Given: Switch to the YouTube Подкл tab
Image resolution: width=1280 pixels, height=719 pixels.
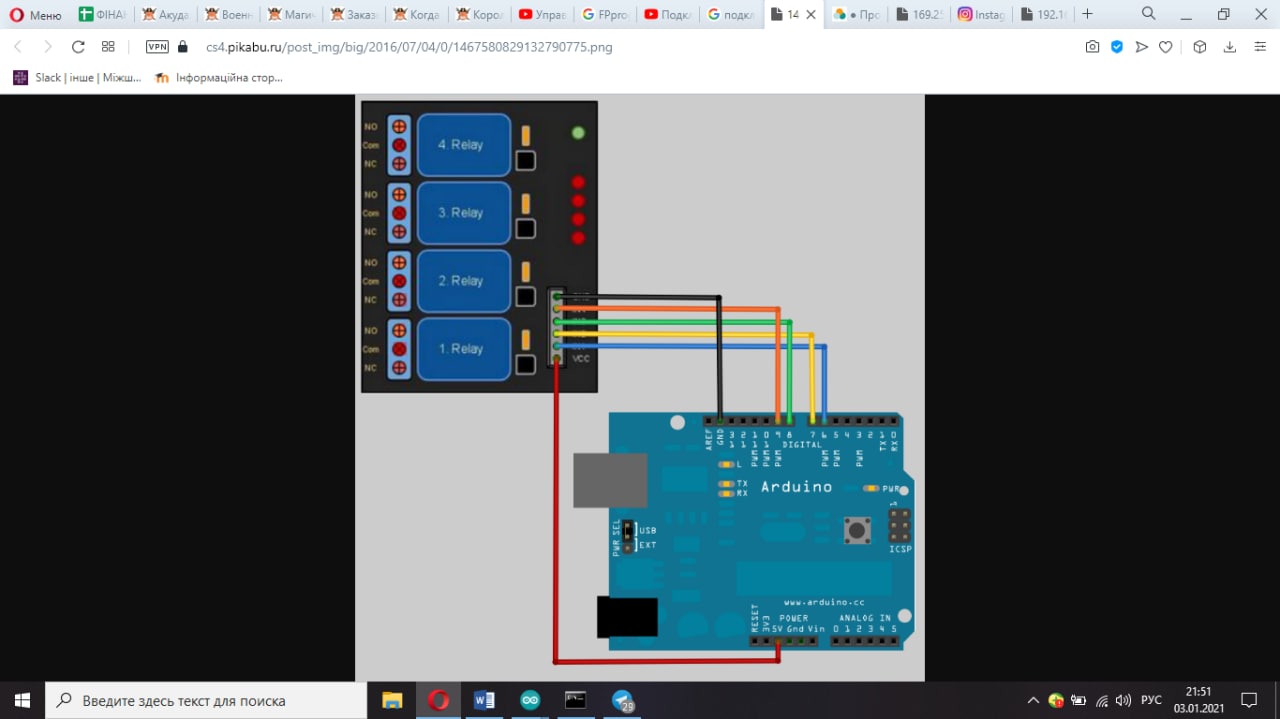Looking at the screenshot, I should tap(670, 15).
